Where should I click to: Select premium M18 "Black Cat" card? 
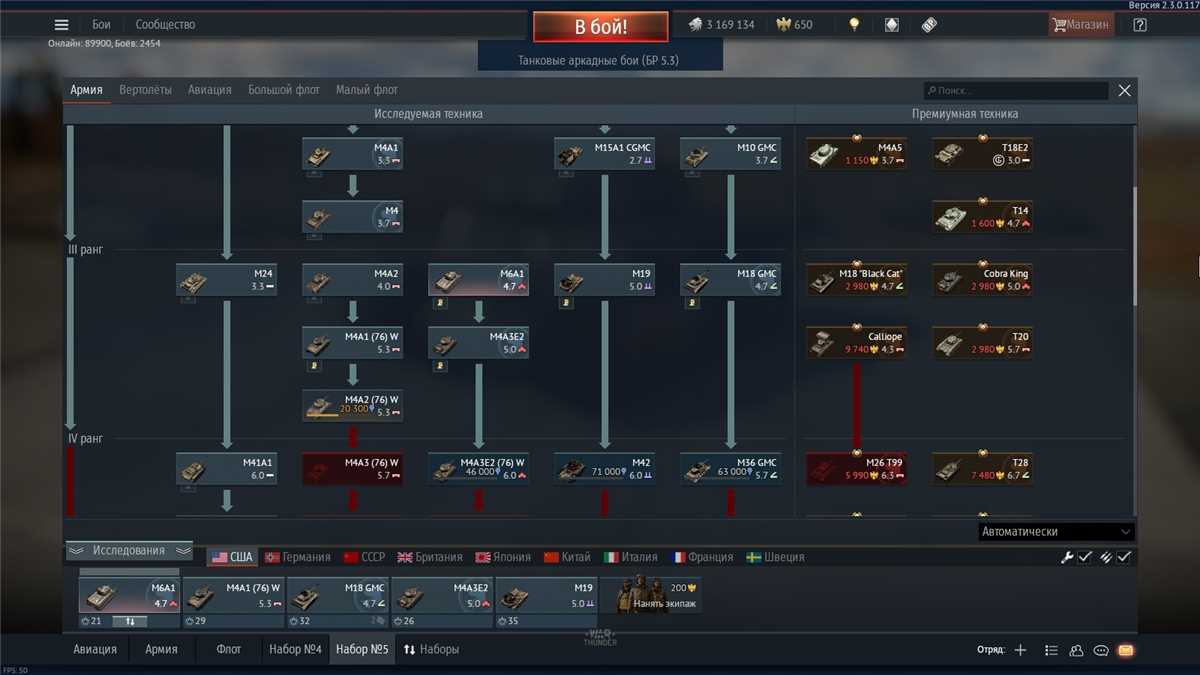pos(857,280)
